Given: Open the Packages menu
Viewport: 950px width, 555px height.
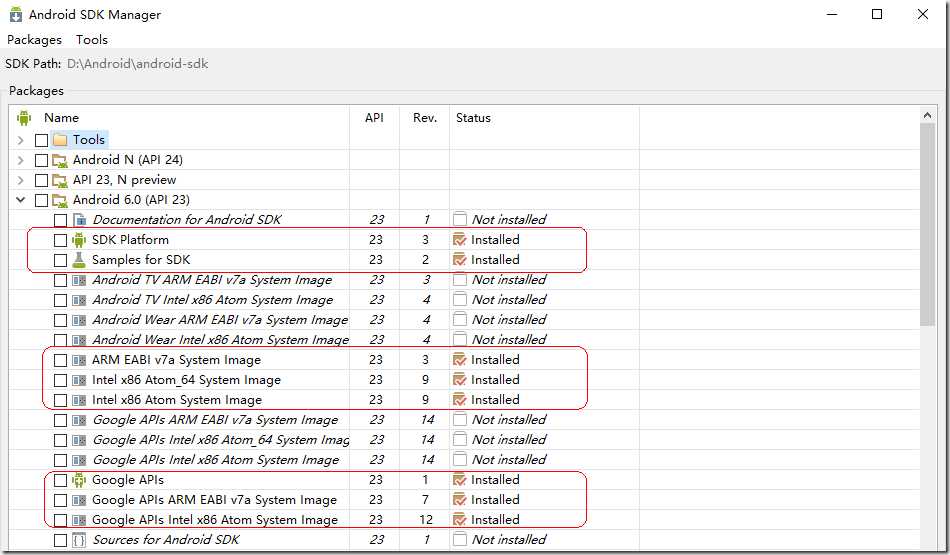Looking at the screenshot, I should [34, 40].
